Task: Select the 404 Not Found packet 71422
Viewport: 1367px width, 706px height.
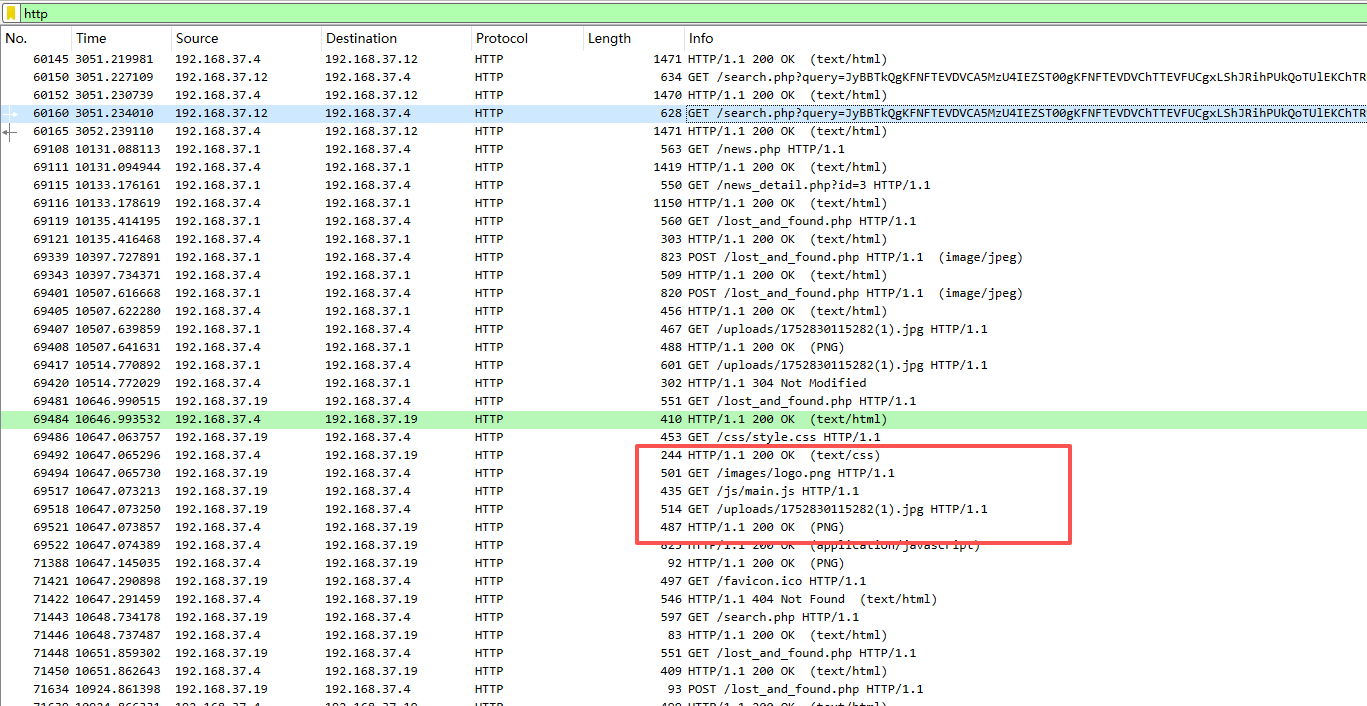Action: tap(400, 599)
